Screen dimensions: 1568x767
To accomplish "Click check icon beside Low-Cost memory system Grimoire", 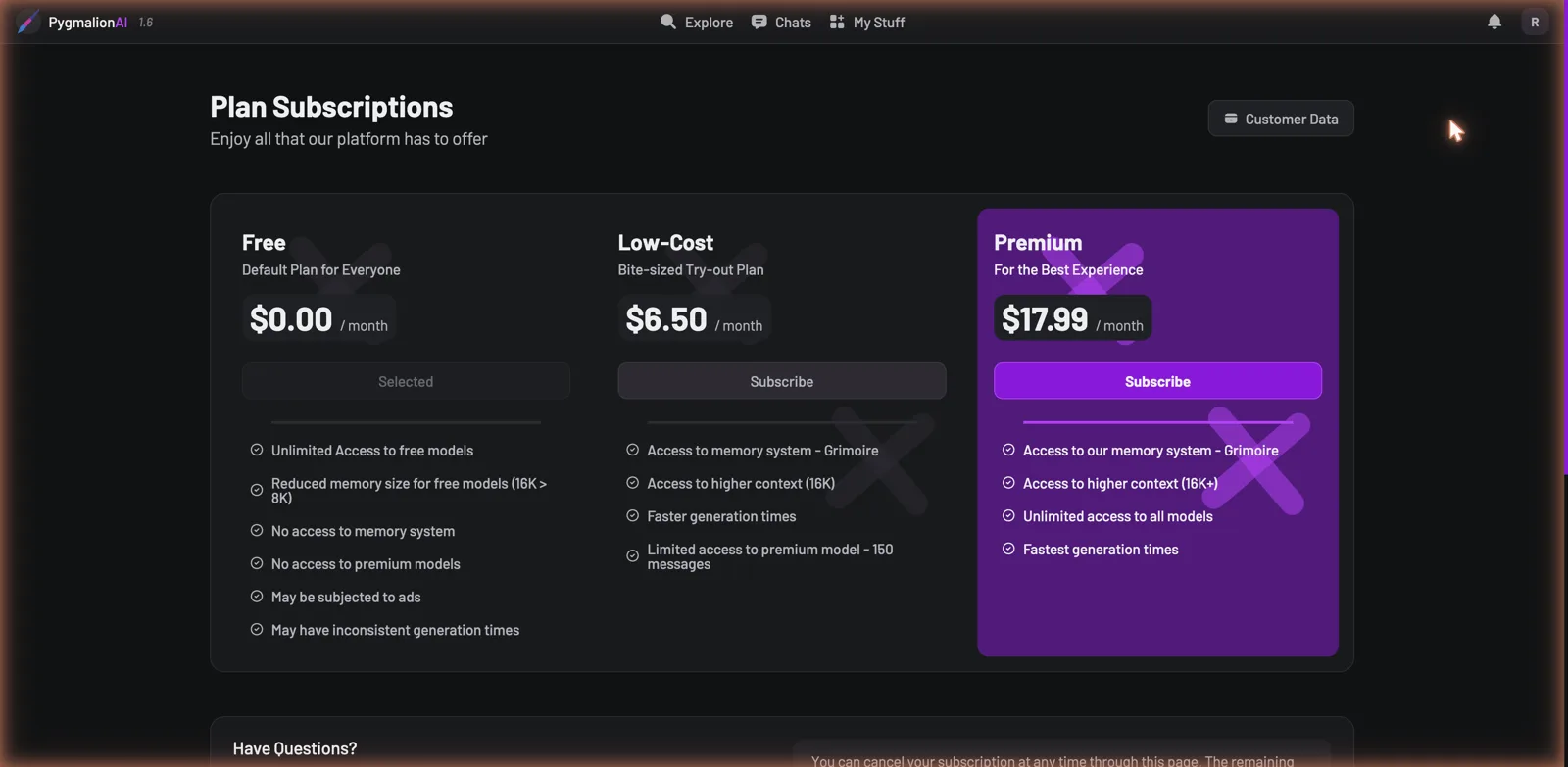I will [x=633, y=450].
